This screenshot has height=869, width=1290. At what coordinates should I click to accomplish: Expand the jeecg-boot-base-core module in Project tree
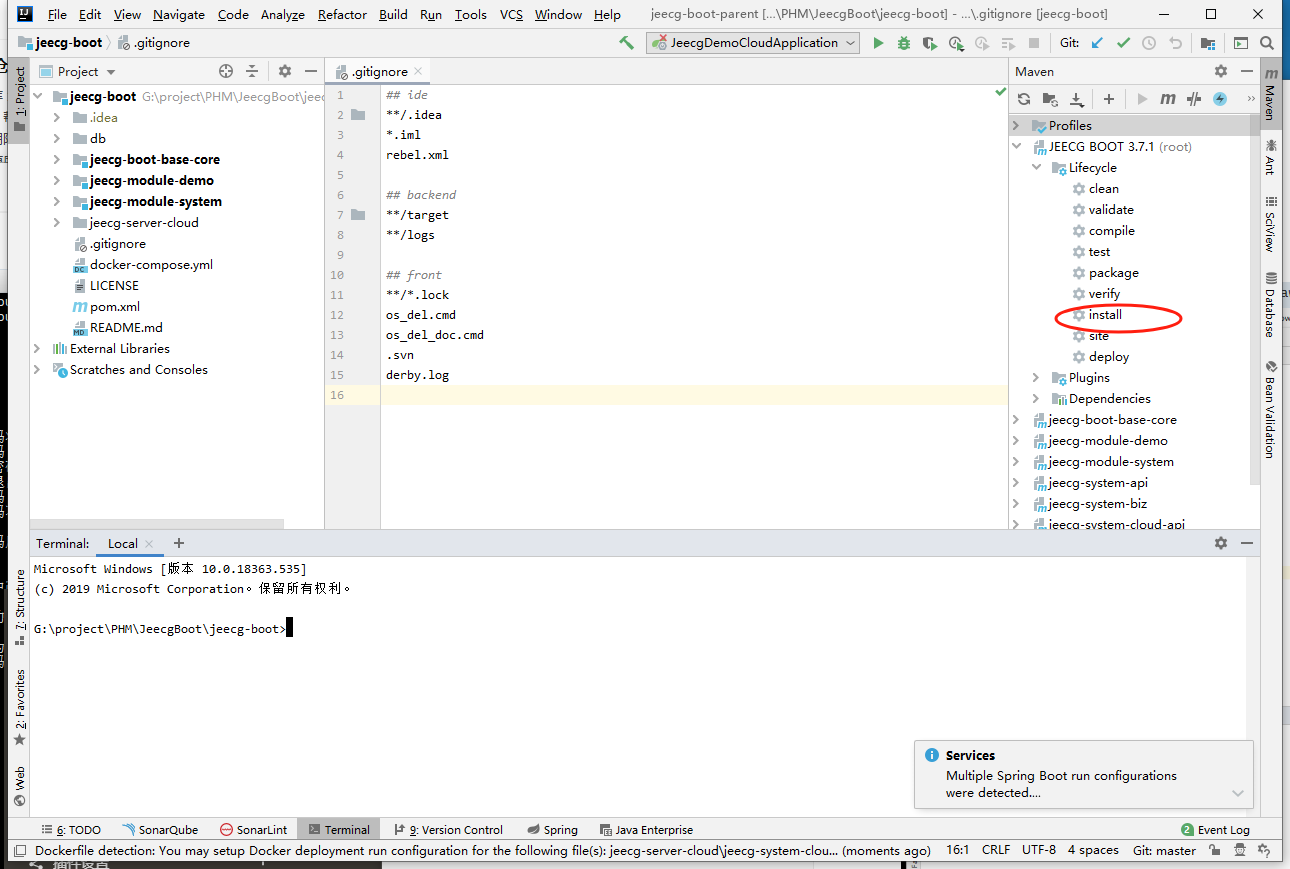pyautogui.click(x=57, y=160)
